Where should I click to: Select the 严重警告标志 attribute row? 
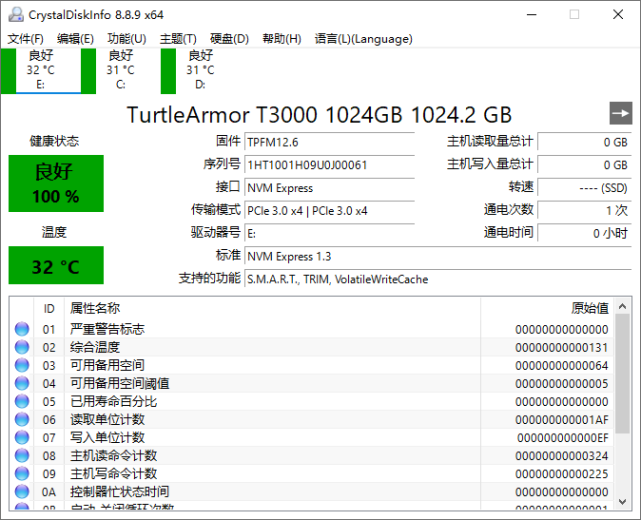[311, 329]
